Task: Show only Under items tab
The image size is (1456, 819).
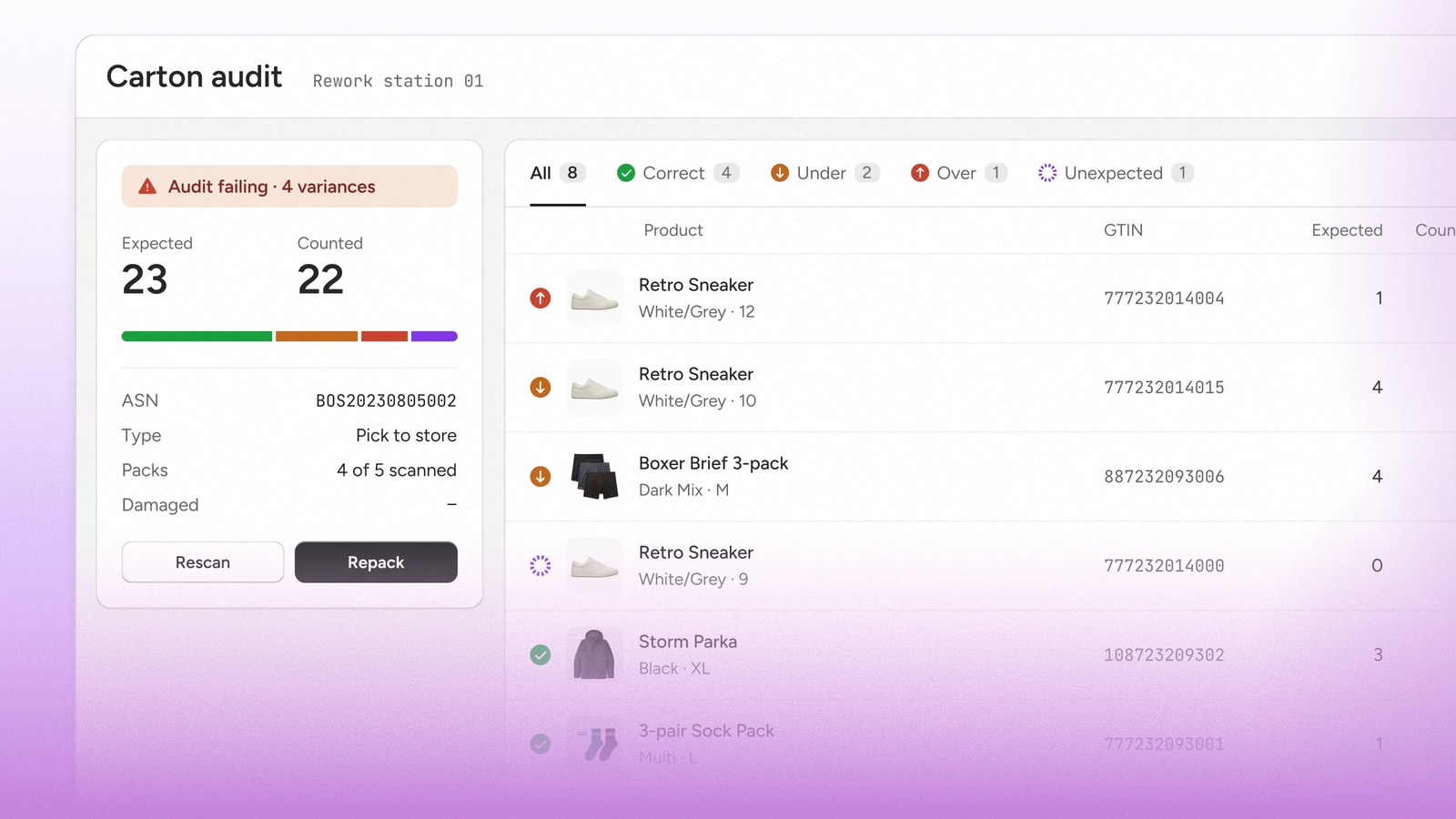Action: [824, 173]
